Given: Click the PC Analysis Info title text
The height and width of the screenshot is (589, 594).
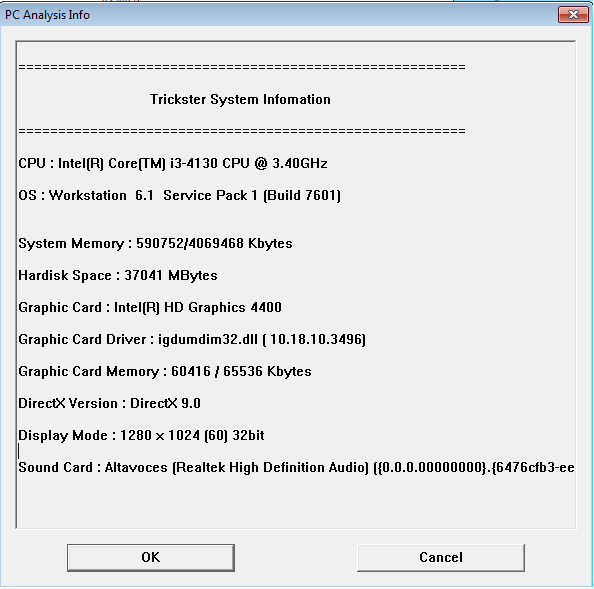Looking at the screenshot, I should (47, 15).
